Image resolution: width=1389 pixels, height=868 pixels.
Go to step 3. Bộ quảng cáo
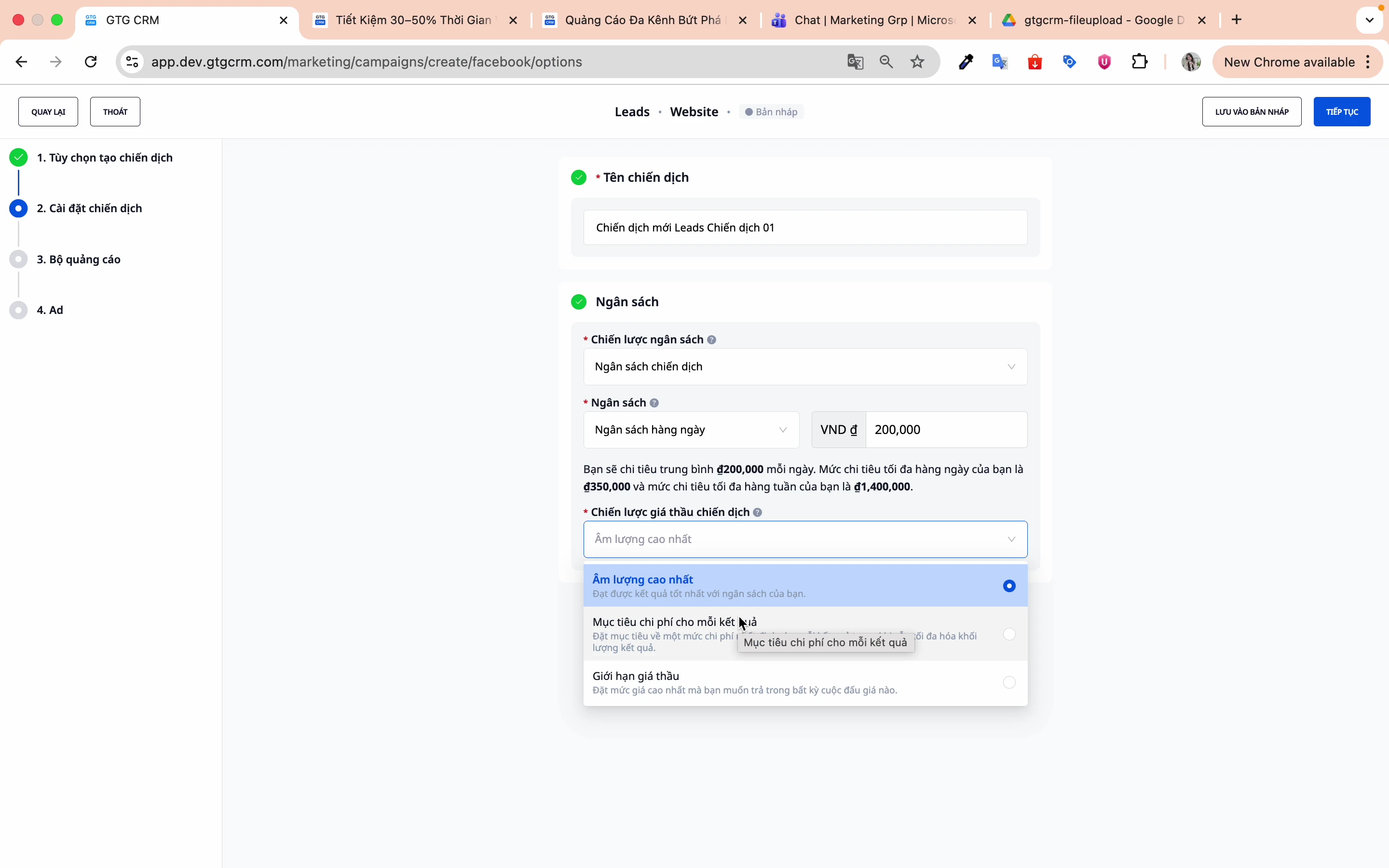pyautogui.click(x=79, y=259)
